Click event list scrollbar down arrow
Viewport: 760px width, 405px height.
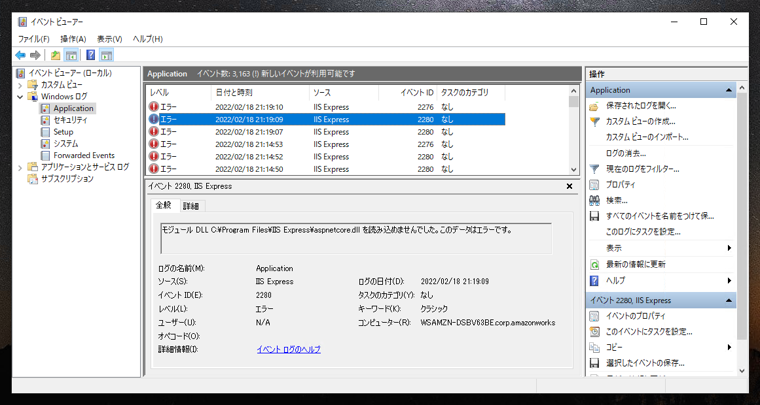pos(574,170)
